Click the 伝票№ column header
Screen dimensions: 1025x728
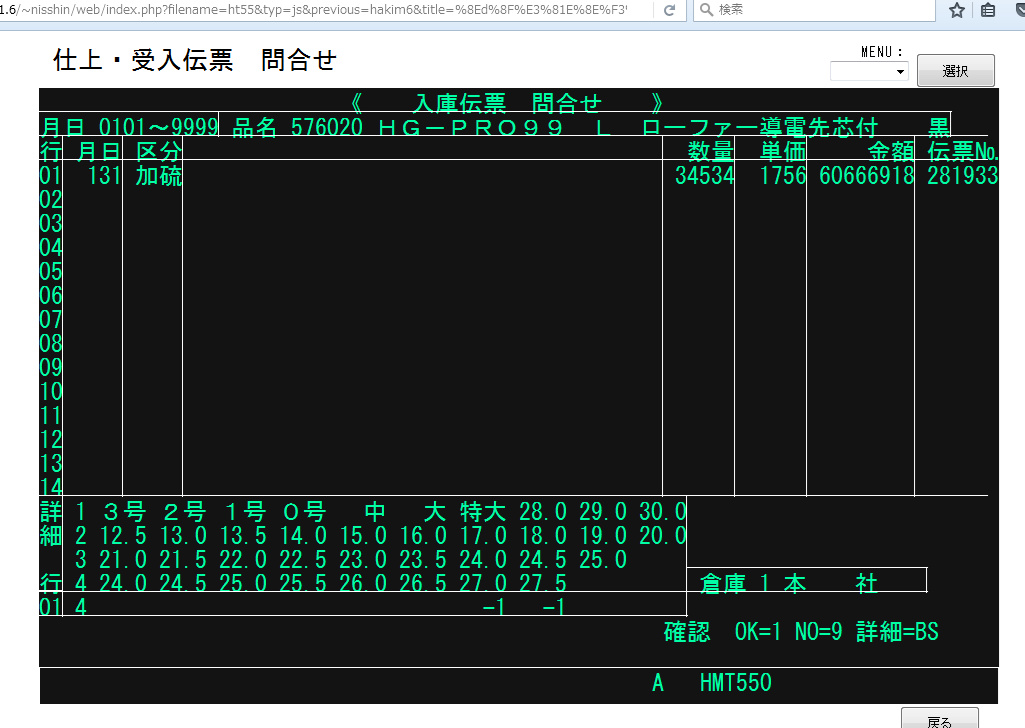coord(963,151)
